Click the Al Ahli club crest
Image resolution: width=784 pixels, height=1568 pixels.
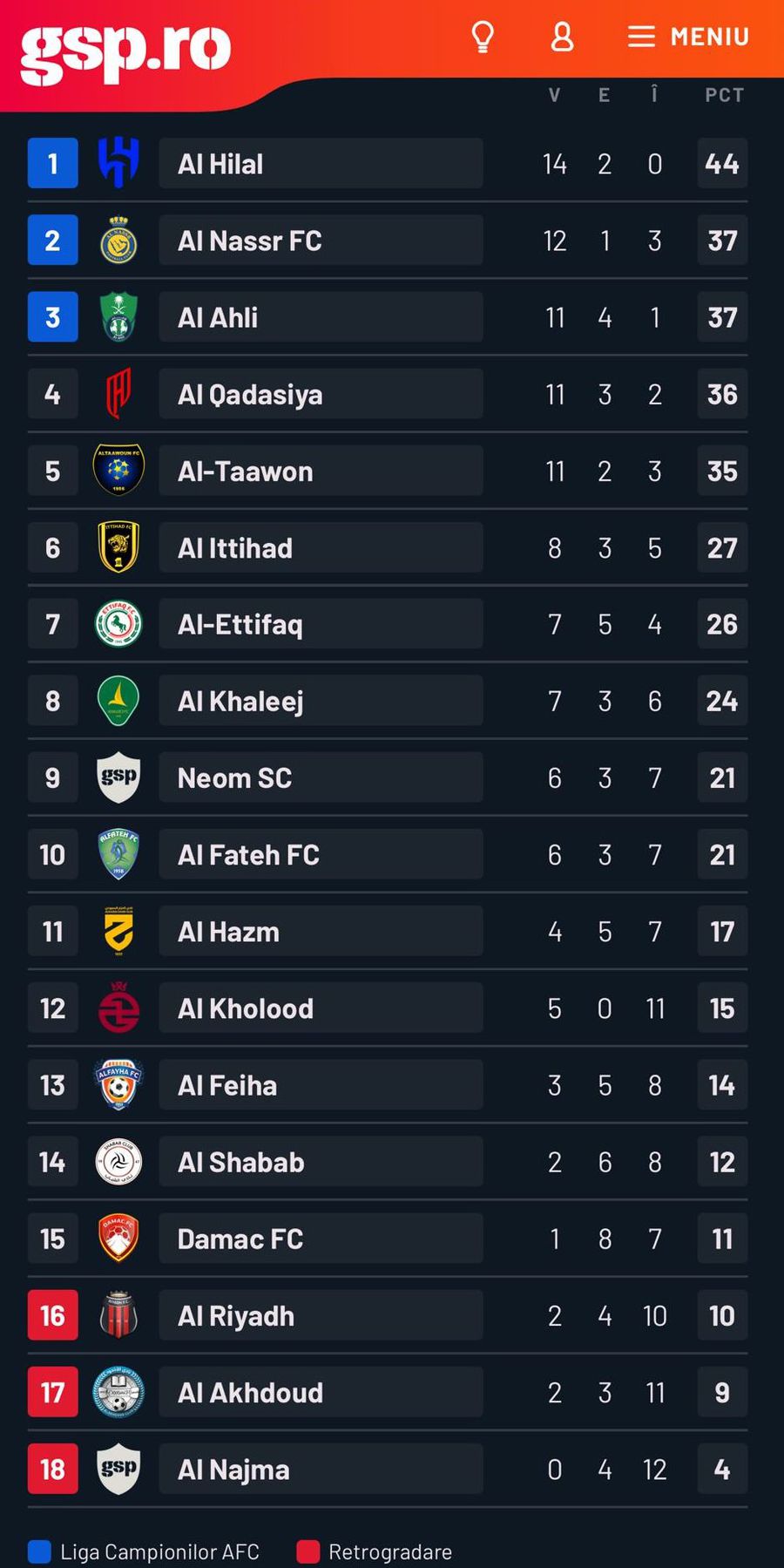(118, 317)
